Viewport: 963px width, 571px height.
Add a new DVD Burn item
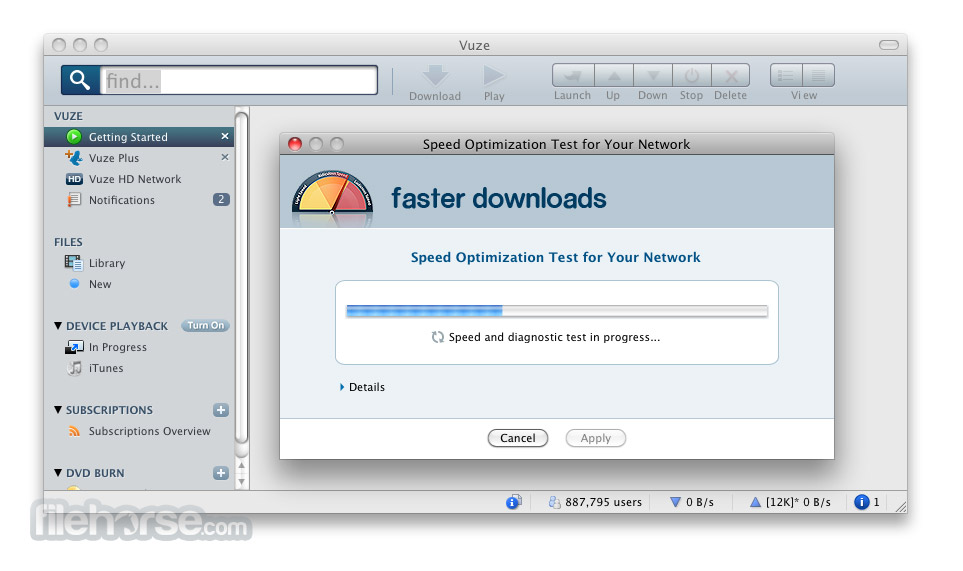[x=221, y=473]
